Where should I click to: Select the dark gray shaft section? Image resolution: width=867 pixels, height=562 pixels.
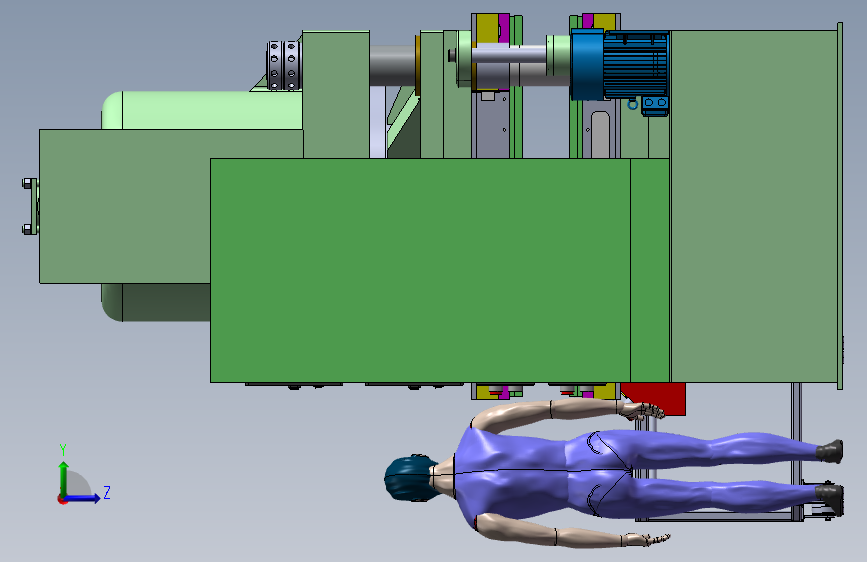tap(392, 65)
